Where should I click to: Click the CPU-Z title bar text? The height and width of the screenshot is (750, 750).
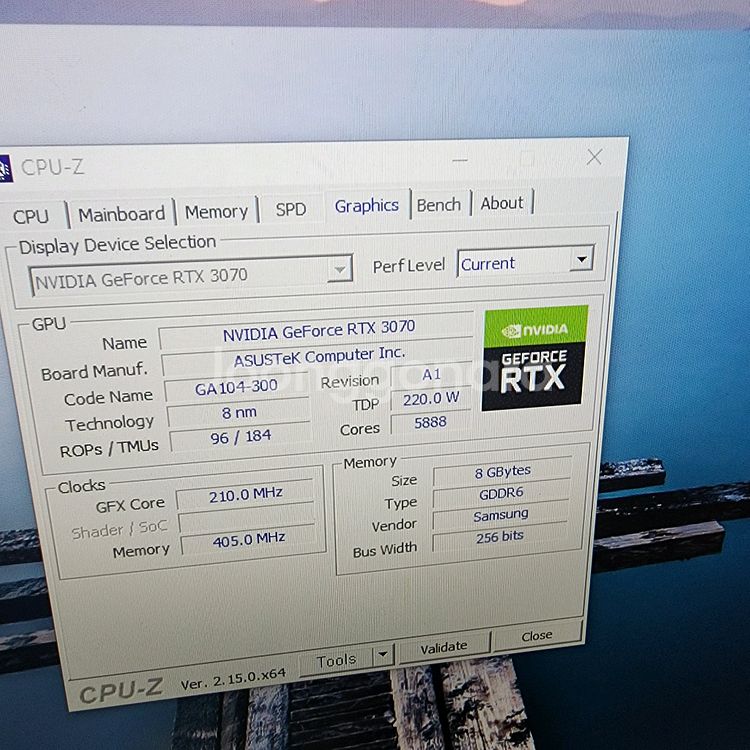point(53,167)
